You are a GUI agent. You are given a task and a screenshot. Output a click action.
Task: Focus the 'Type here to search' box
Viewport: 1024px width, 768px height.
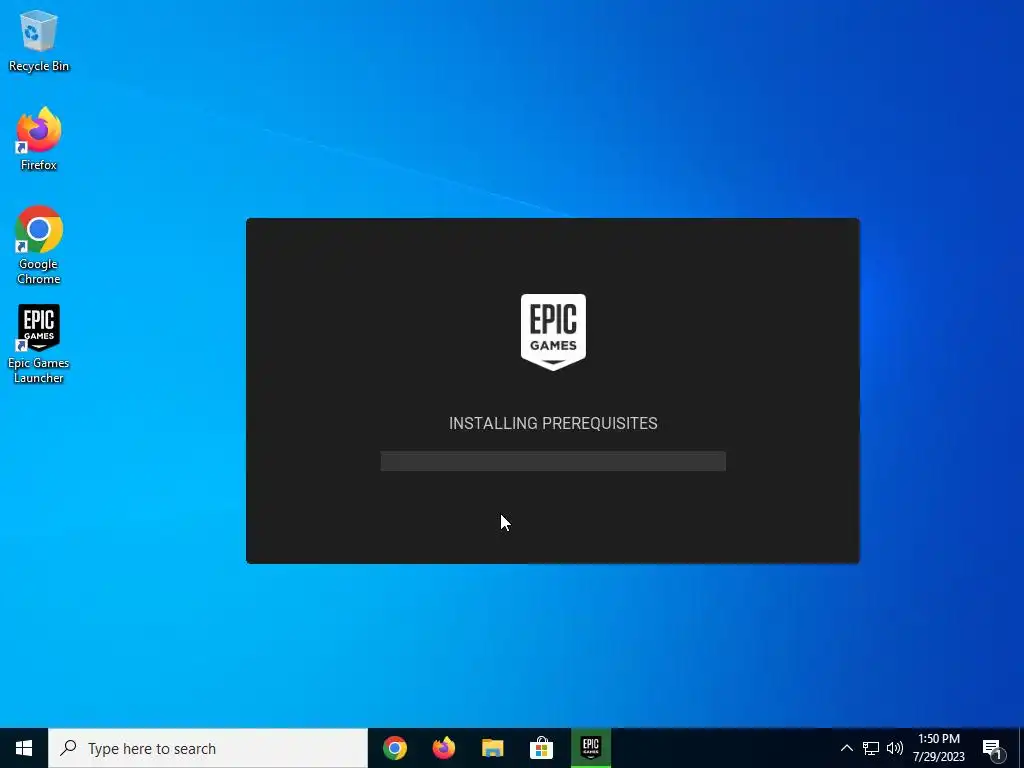pos(208,748)
